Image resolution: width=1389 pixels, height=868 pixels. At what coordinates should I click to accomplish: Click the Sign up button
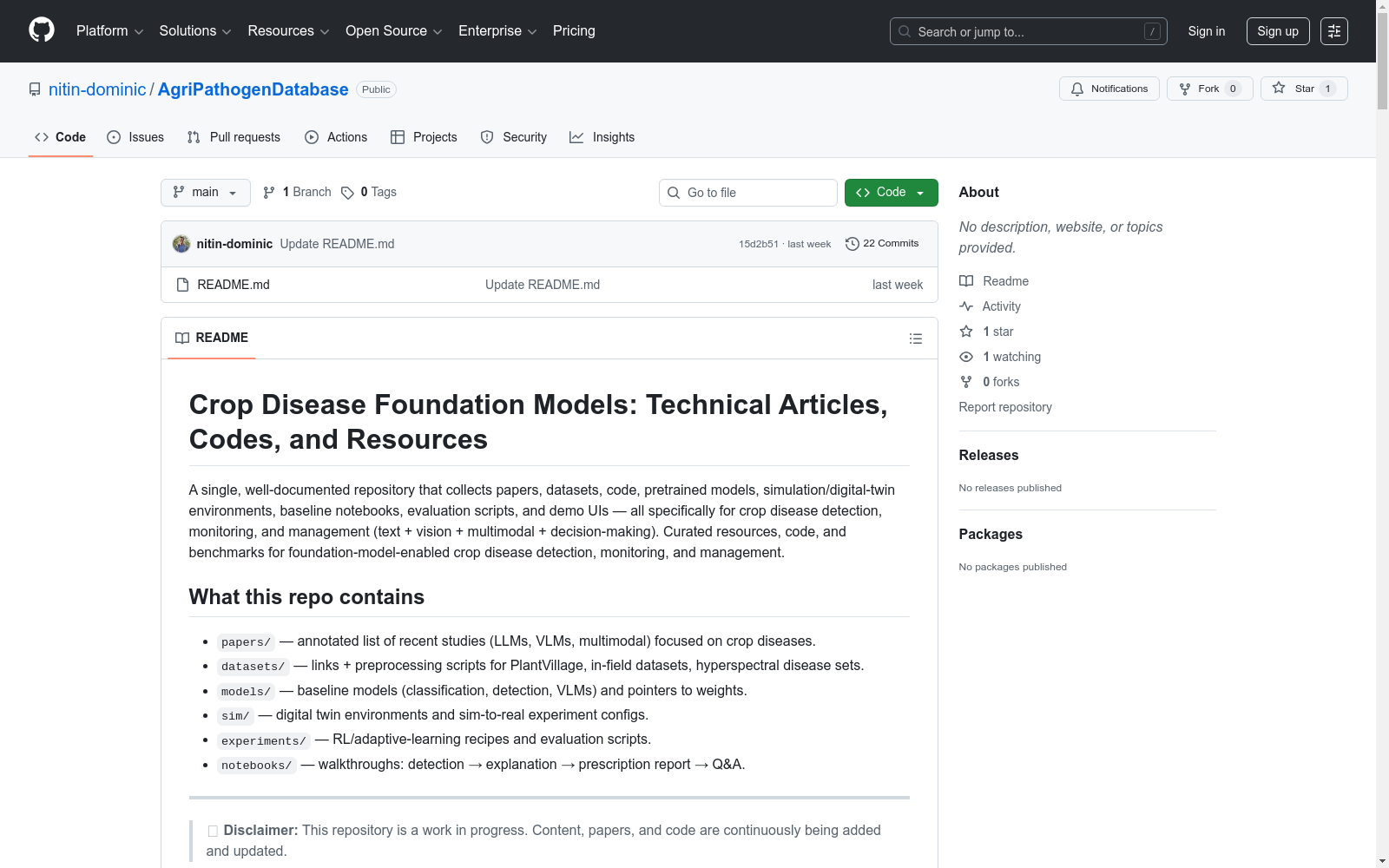click(x=1278, y=31)
